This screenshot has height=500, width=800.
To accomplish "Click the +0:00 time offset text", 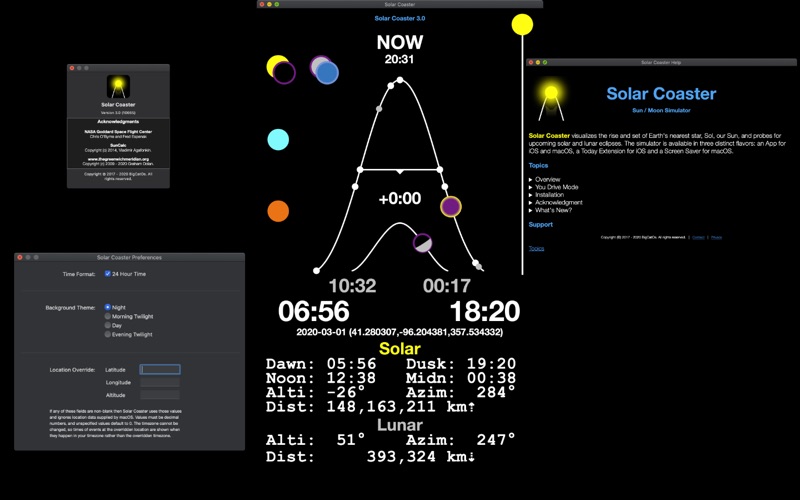I will pos(400,198).
